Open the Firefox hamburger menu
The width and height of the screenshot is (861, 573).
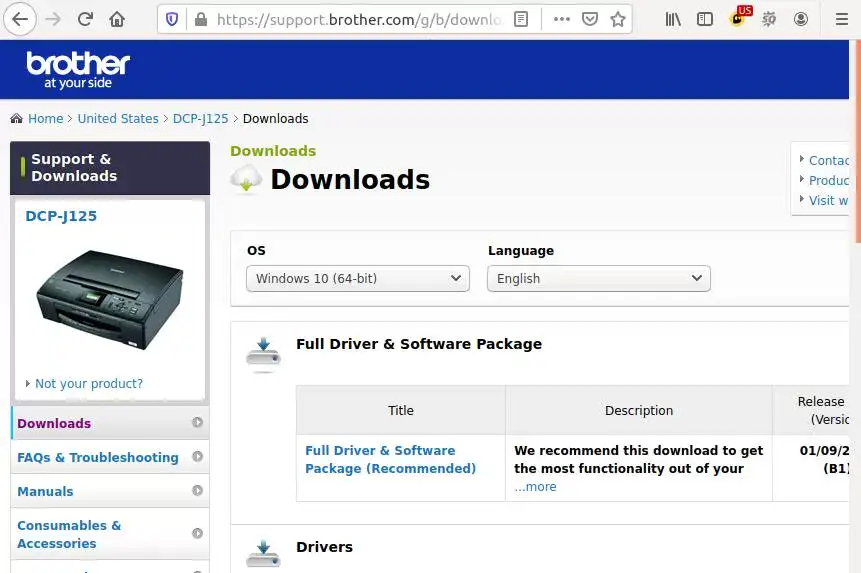(x=842, y=20)
